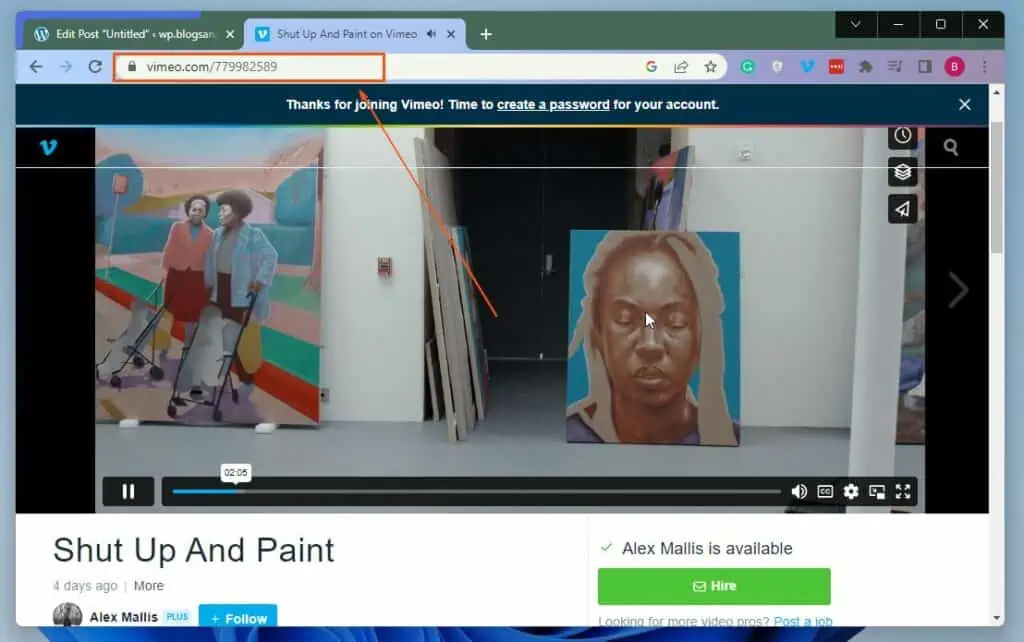
Task: Mute the video with the volume icon
Action: click(x=798, y=491)
